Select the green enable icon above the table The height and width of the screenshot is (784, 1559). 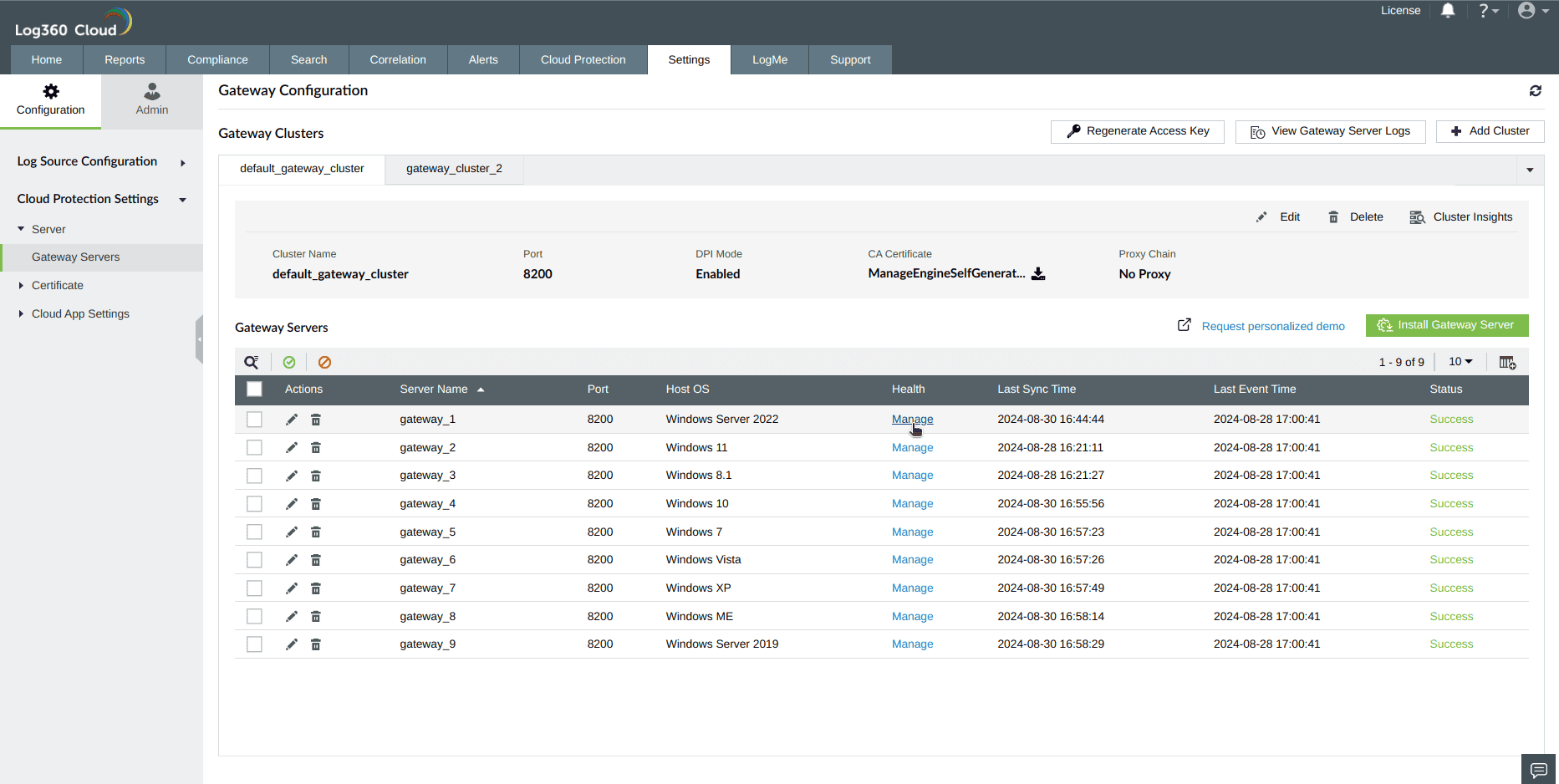pos(289,362)
